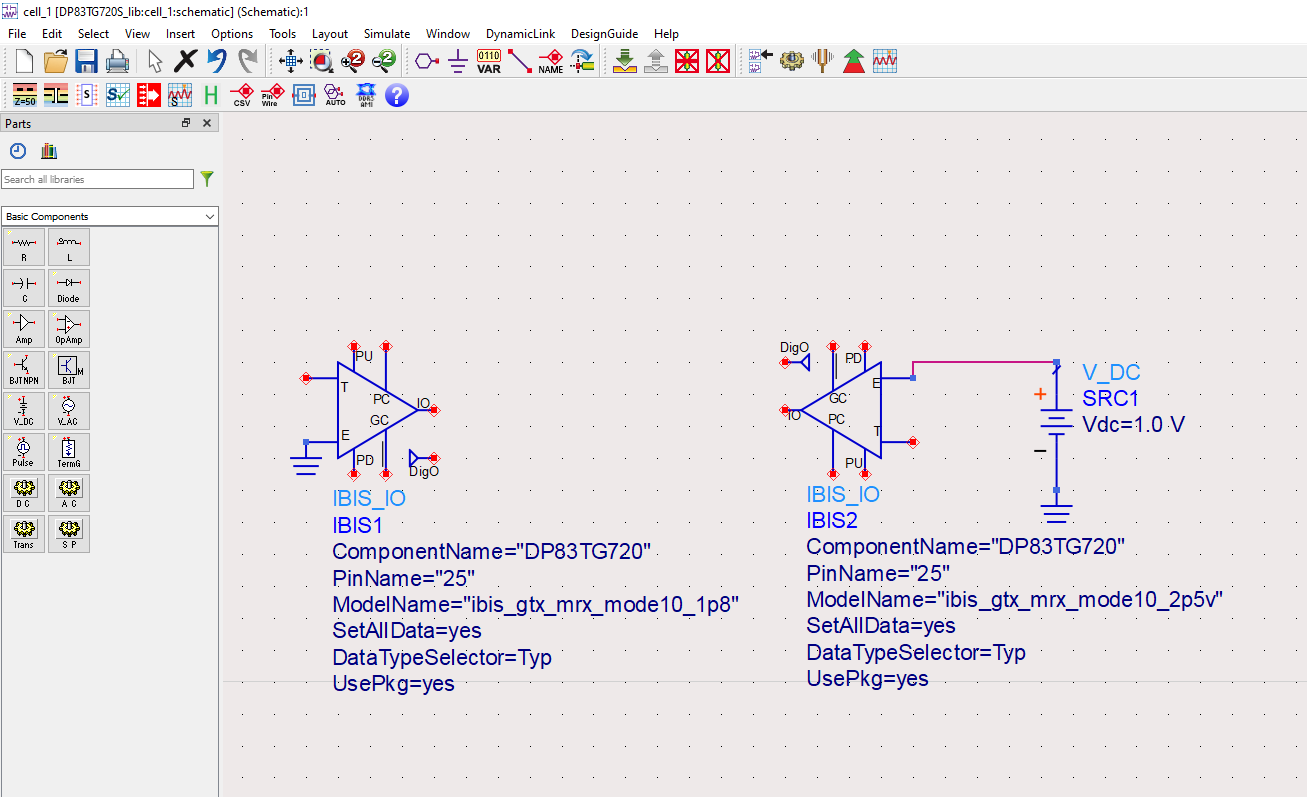Click the Zoom to area icon

[x=322, y=61]
